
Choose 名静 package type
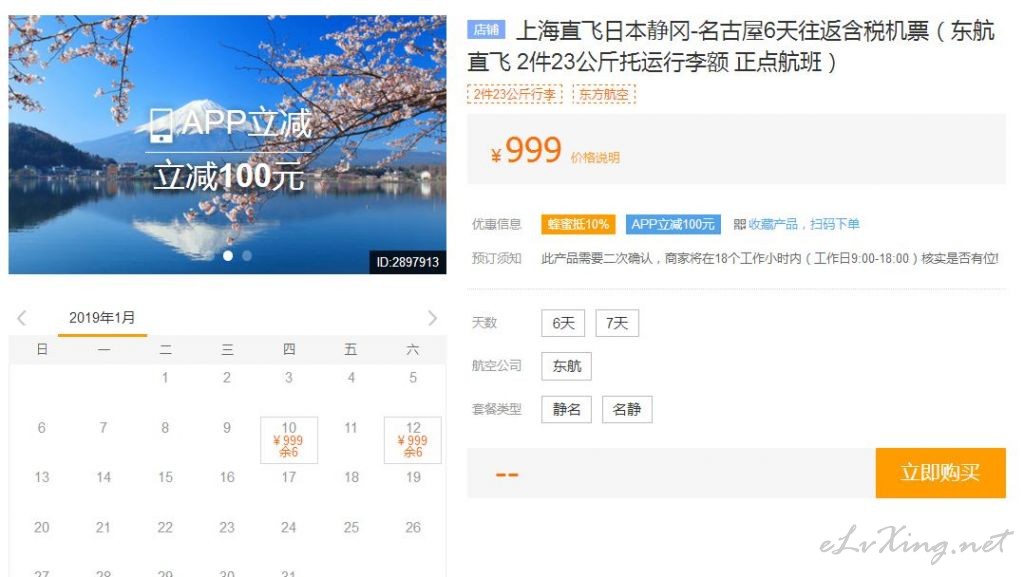coord(627,409)
